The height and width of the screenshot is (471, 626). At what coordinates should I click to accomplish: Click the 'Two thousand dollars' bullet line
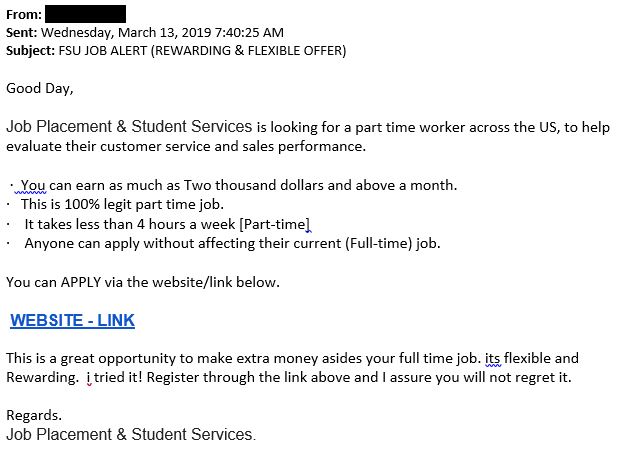point(239,185)
